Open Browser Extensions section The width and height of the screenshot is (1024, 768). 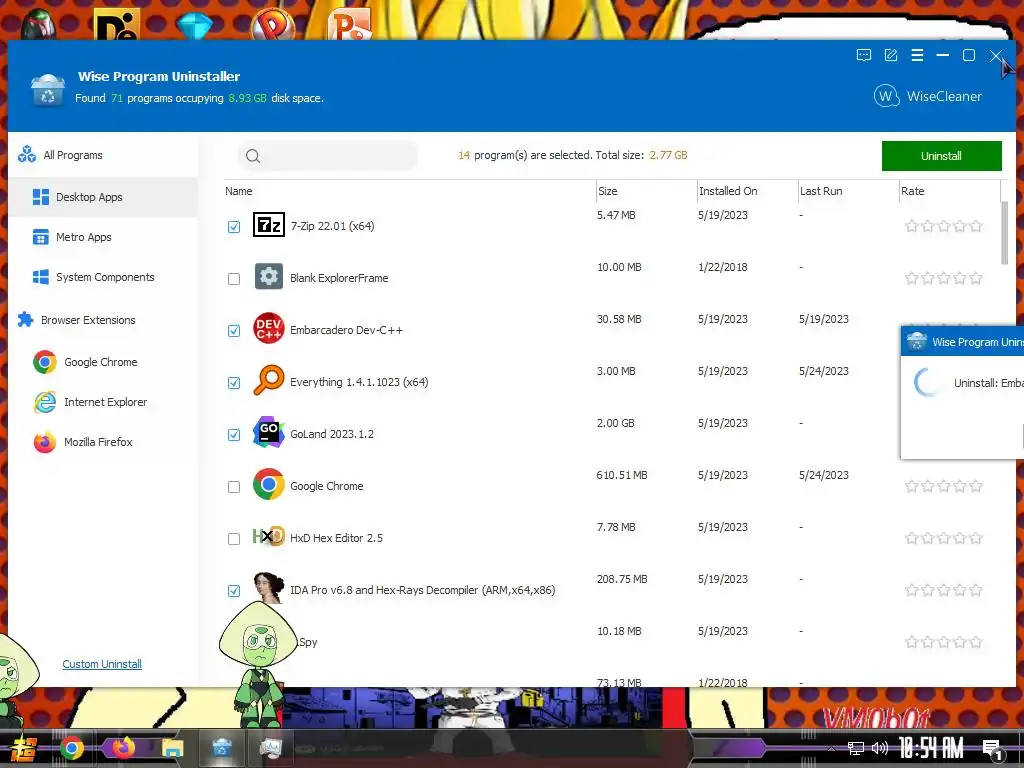103,320
